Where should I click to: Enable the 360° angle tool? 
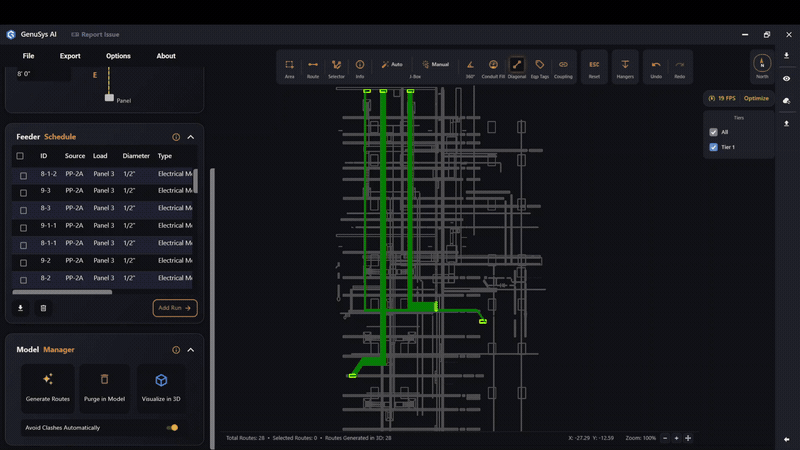470,68
